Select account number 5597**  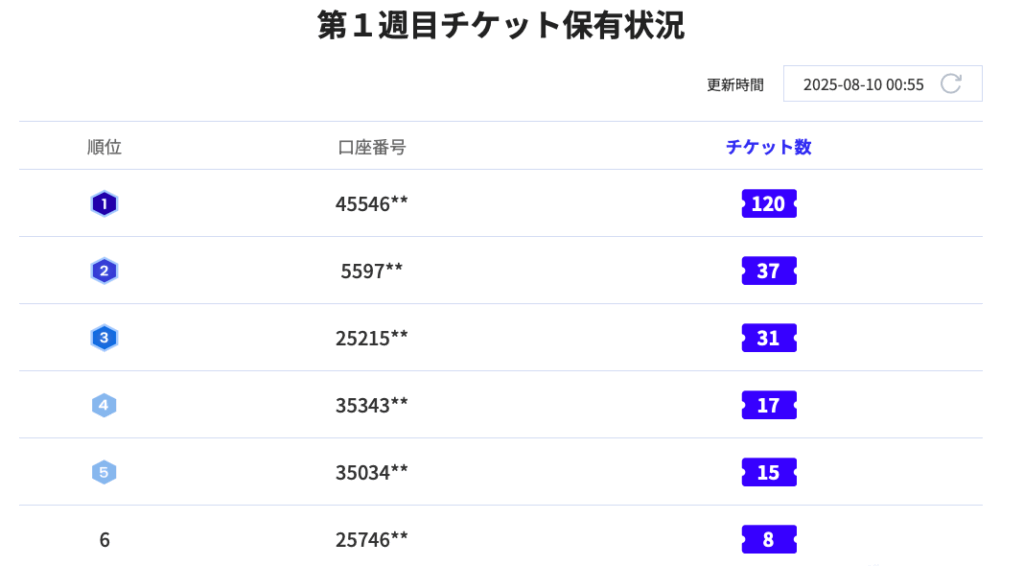point(372,271)
